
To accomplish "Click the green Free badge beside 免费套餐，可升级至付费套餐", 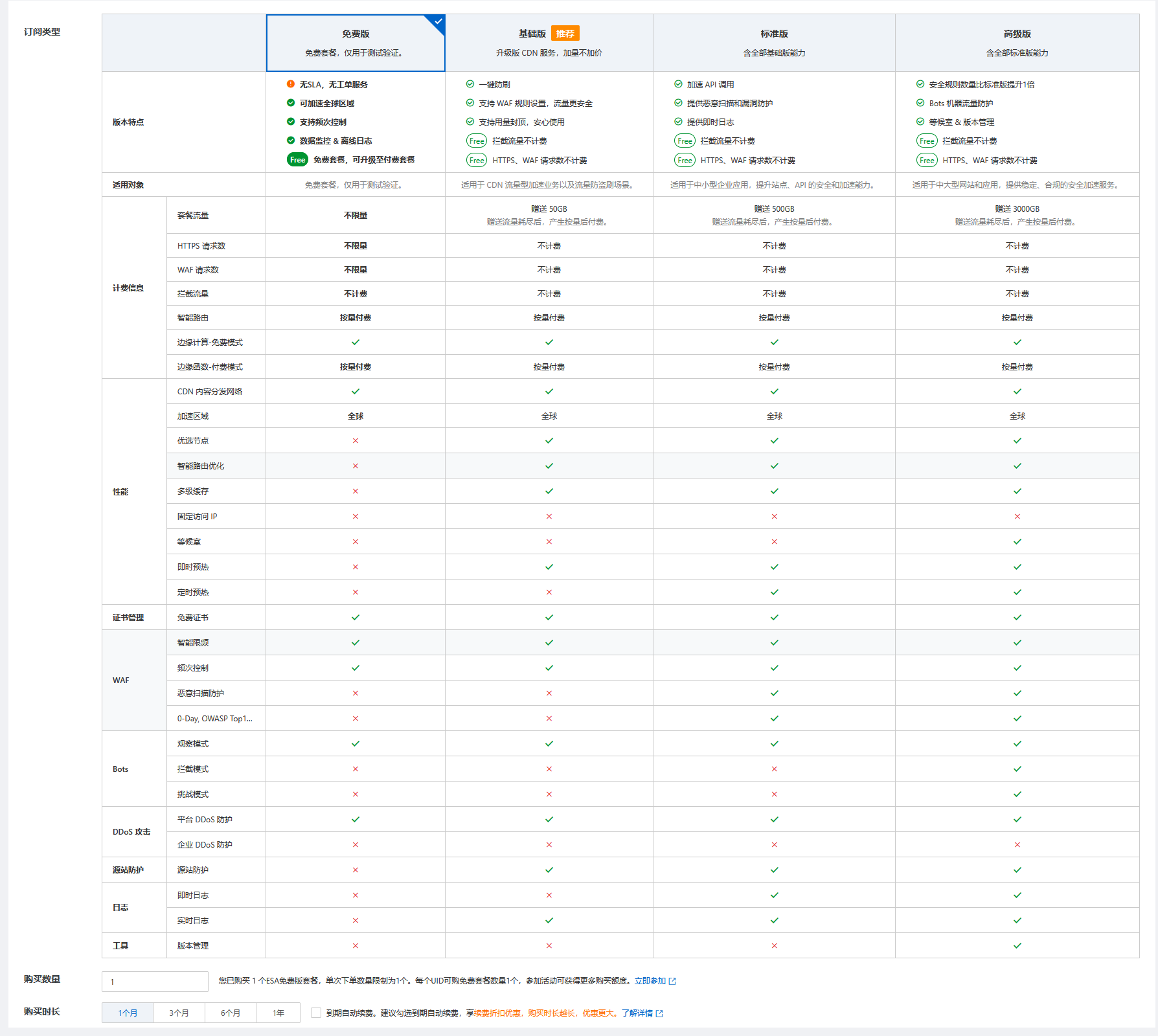I will (297, 160).
